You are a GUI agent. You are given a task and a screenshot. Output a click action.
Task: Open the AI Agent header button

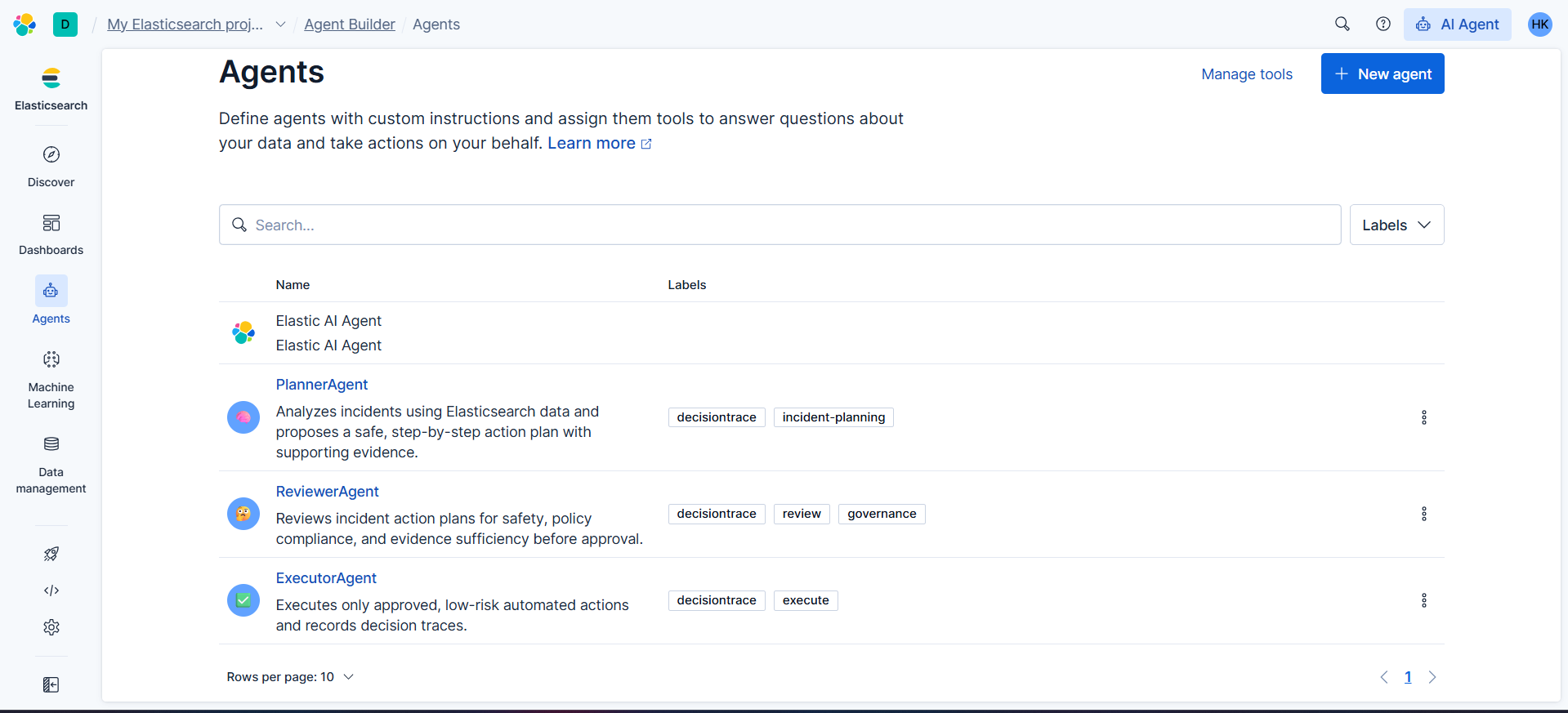coord(1458,25)
